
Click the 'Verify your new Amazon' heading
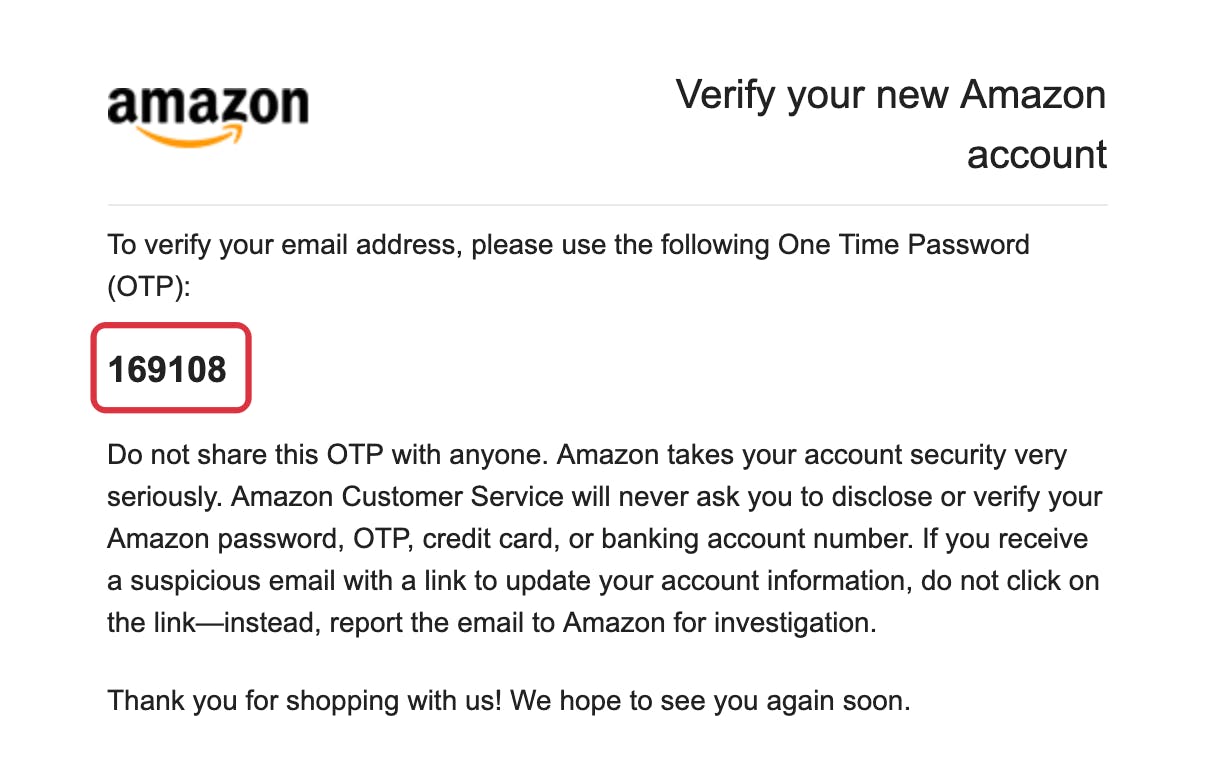(x=891, y=96)
